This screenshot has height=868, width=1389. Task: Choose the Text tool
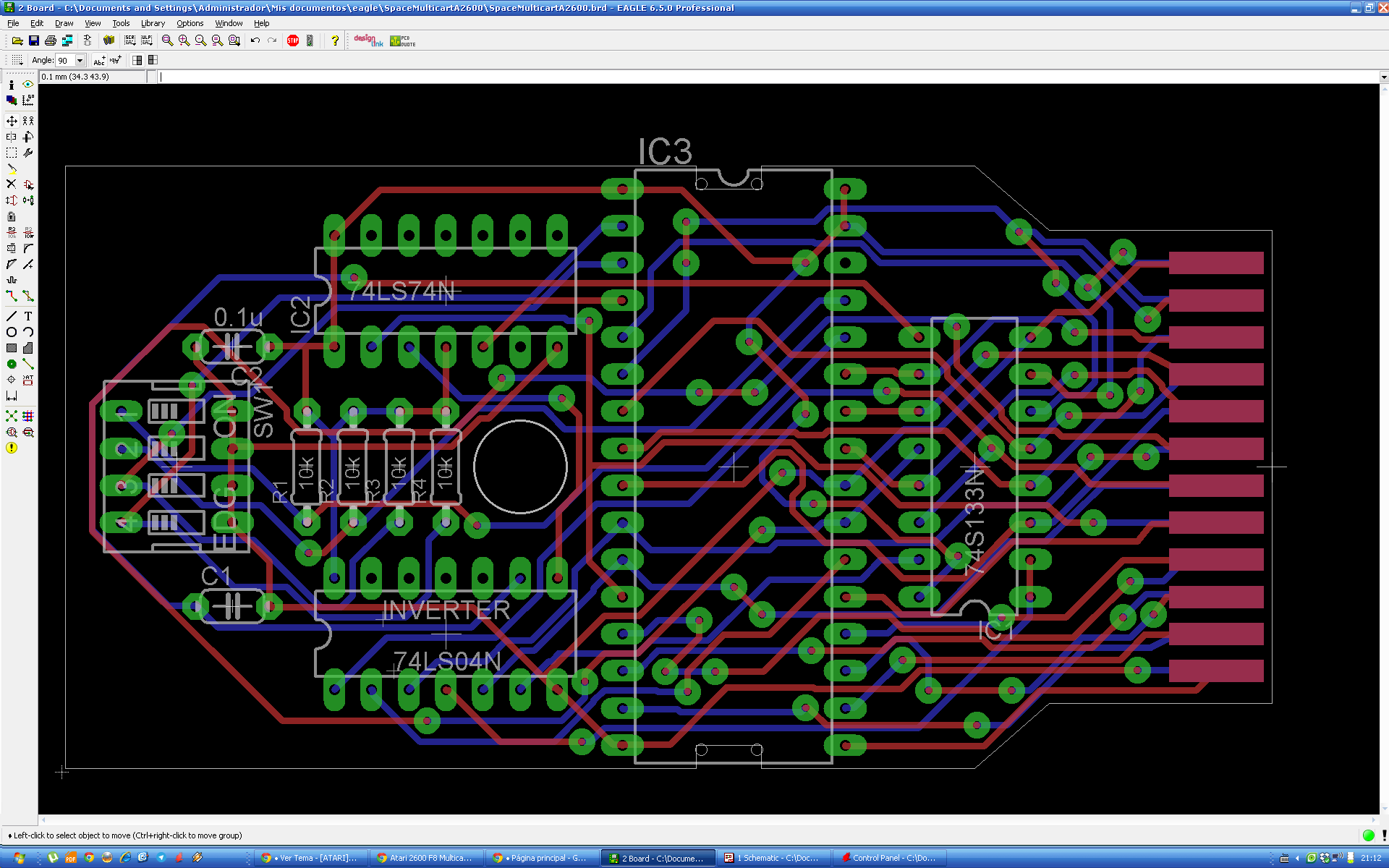tap(28, 316)
